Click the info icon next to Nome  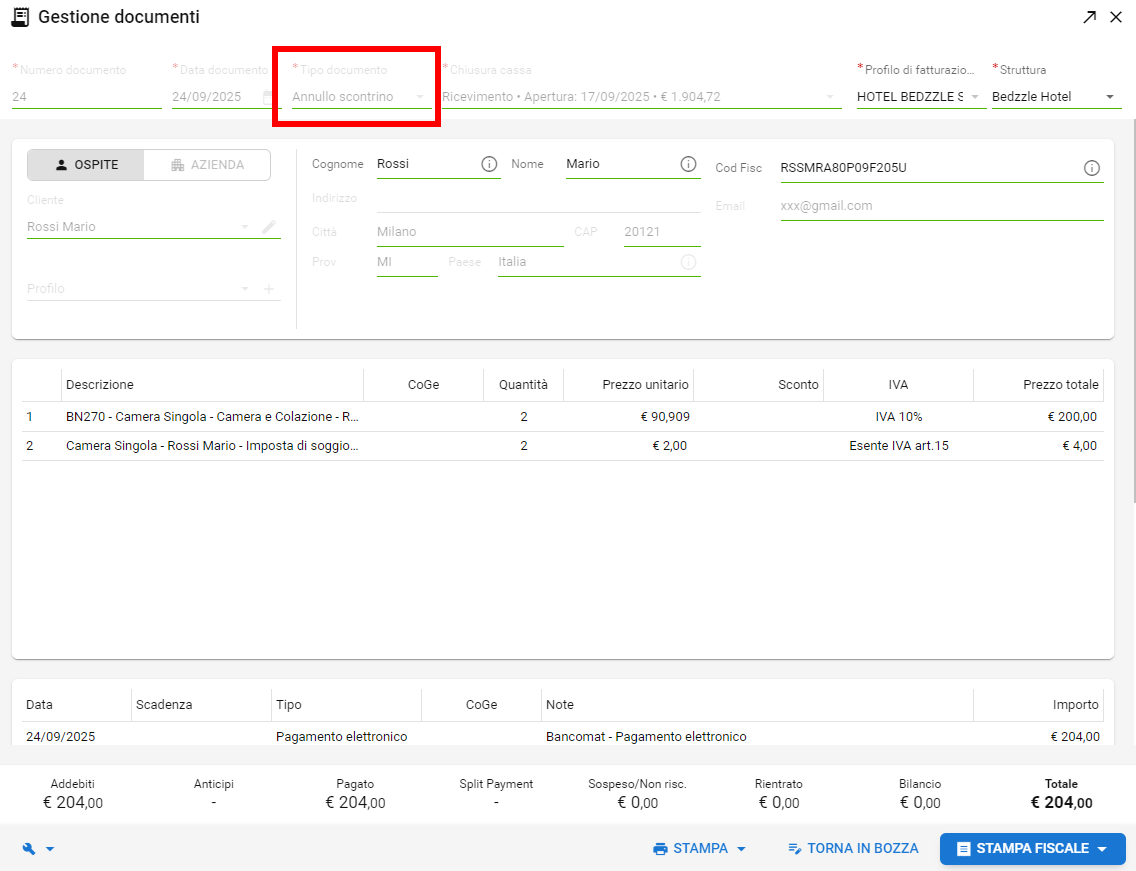pyautogui.click(x=688, y=164)
